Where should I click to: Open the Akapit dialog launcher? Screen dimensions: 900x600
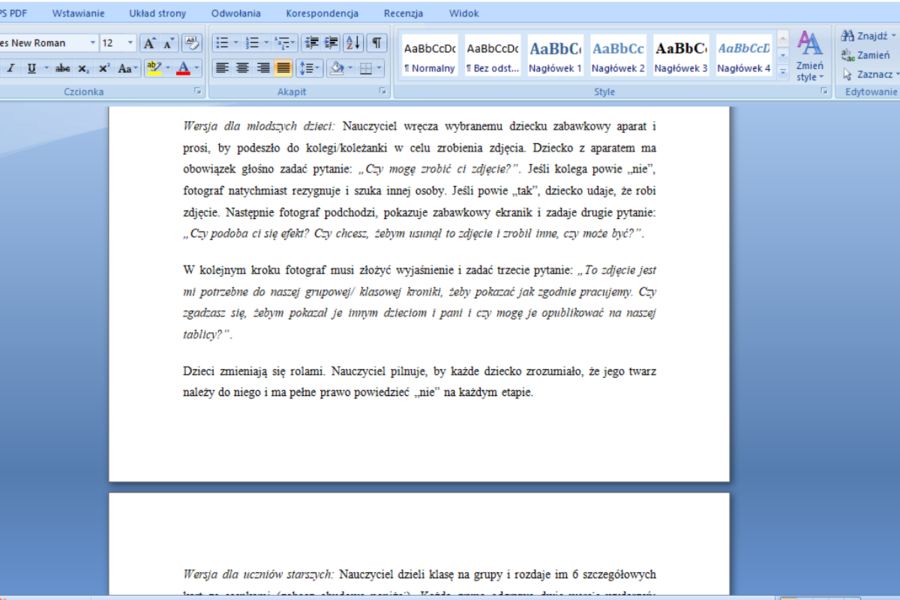(383, 91)
